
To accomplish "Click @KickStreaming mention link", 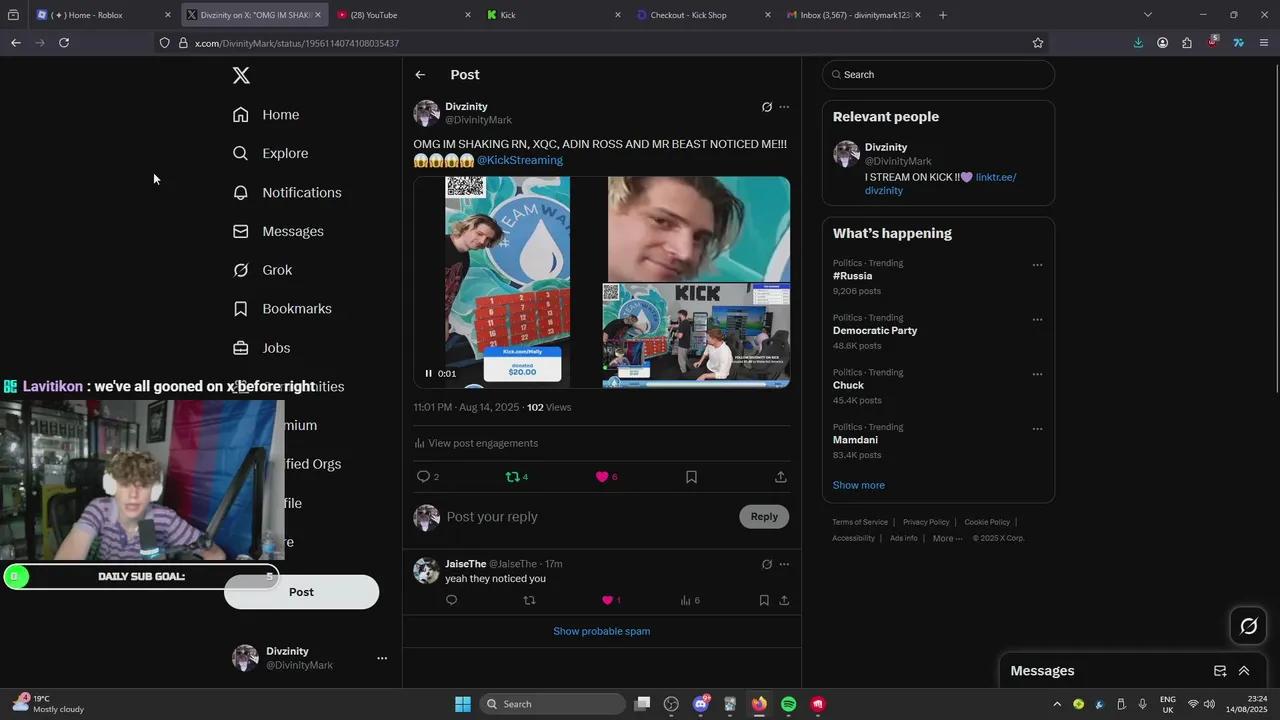I will pyautogui.click(x=519, y=160).
